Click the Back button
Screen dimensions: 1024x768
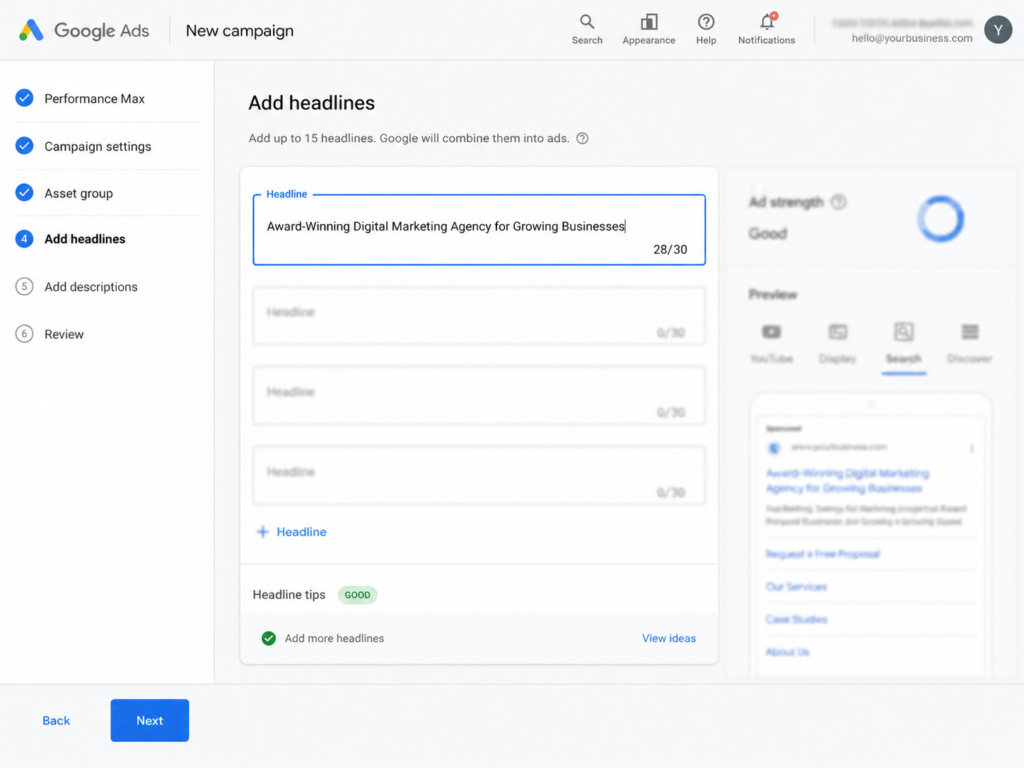[56, 720]
